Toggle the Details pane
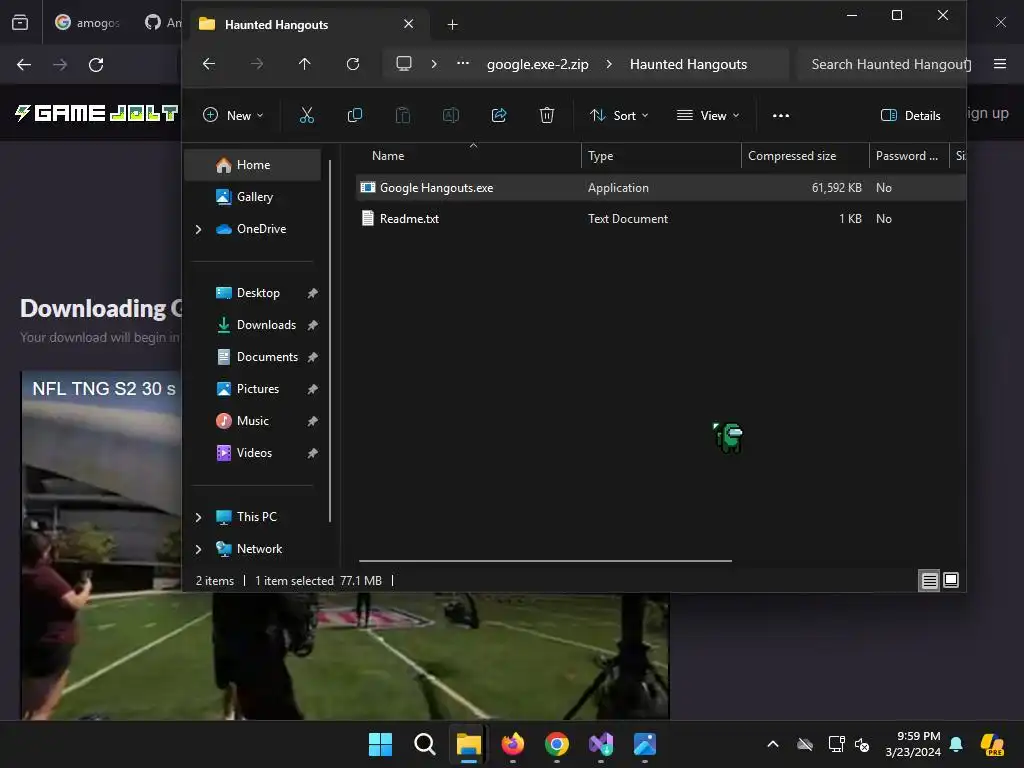 pyautogui.click(x=911, y=116)
